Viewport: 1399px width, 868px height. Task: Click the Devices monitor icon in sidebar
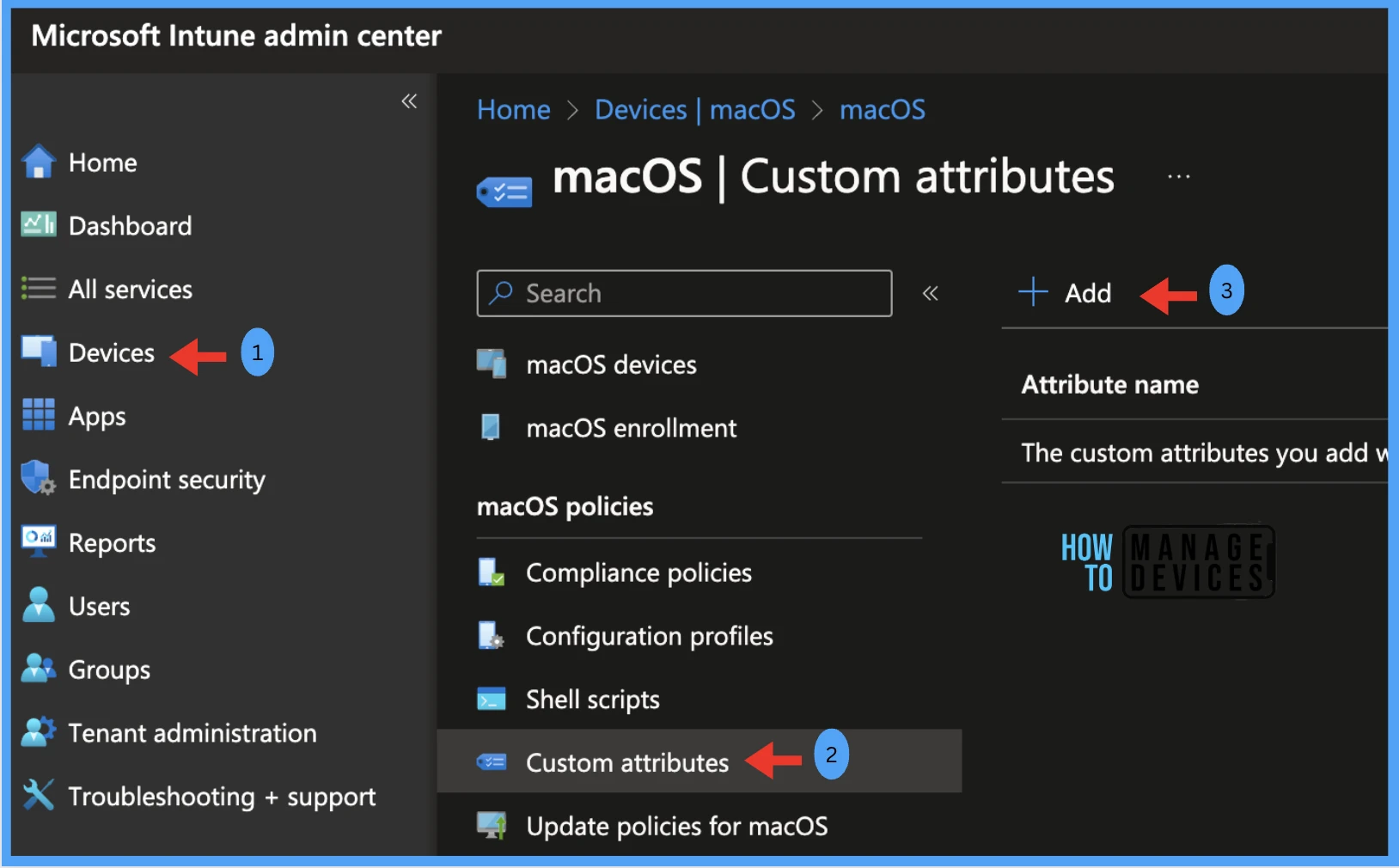pos(38,351)
